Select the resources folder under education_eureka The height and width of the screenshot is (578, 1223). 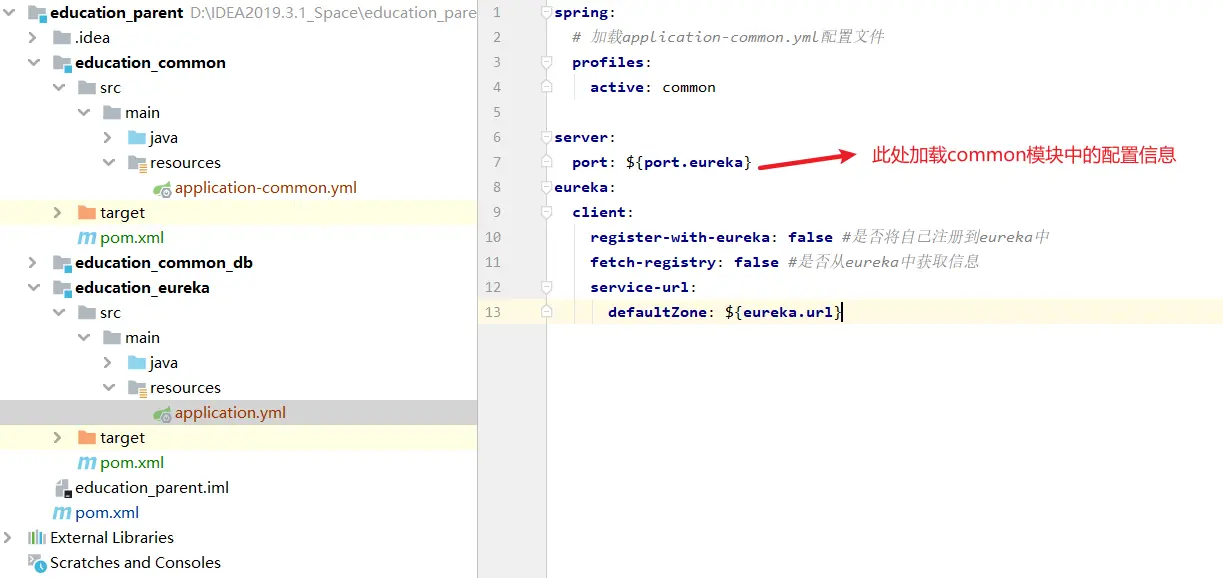[186, 387]
